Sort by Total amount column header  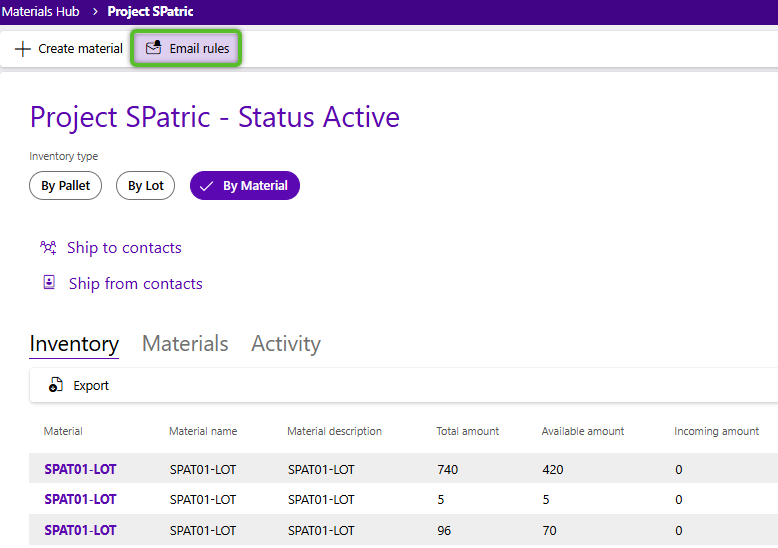tap(467, 431)
